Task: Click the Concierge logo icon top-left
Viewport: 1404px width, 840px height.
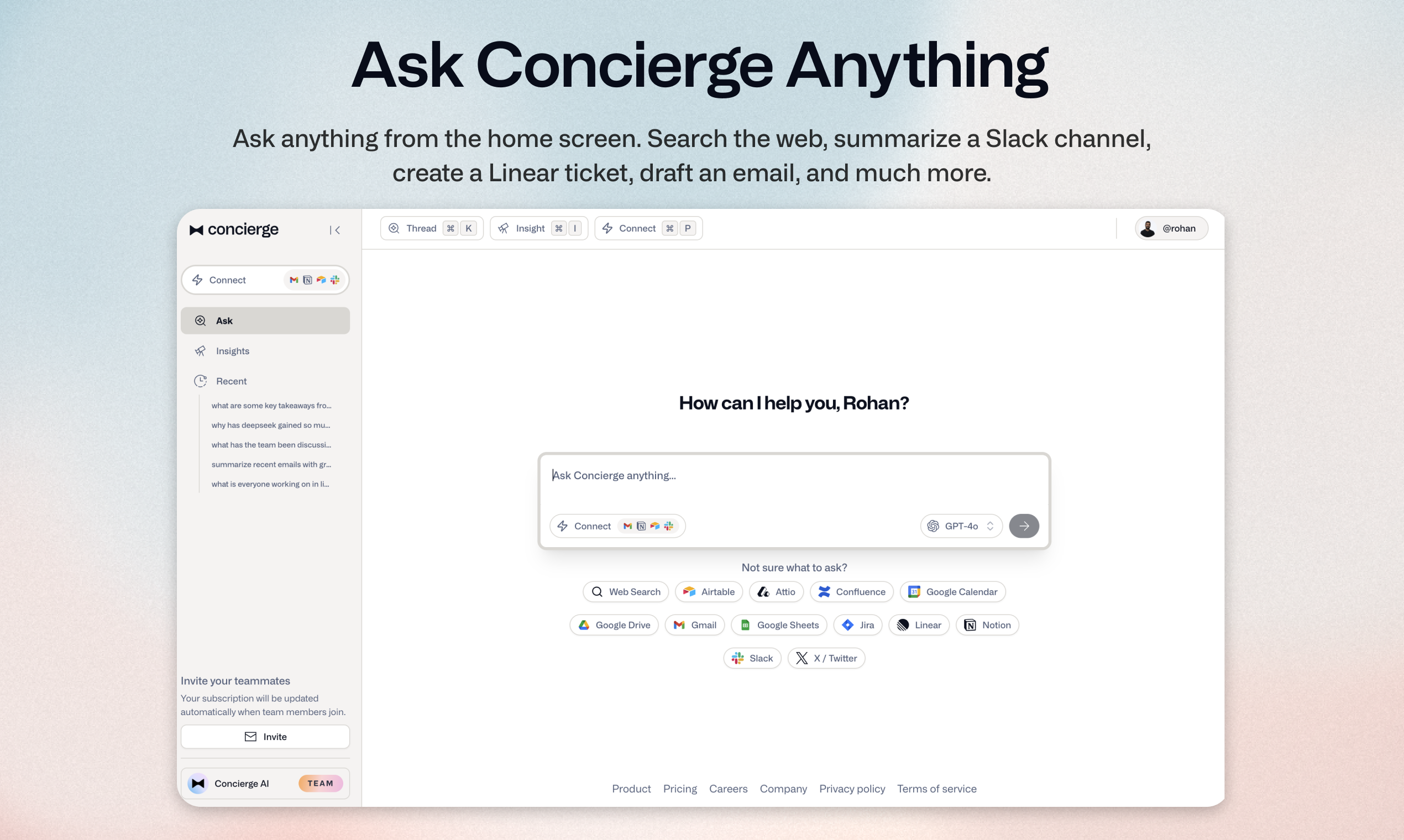Action: pos(197,228)
